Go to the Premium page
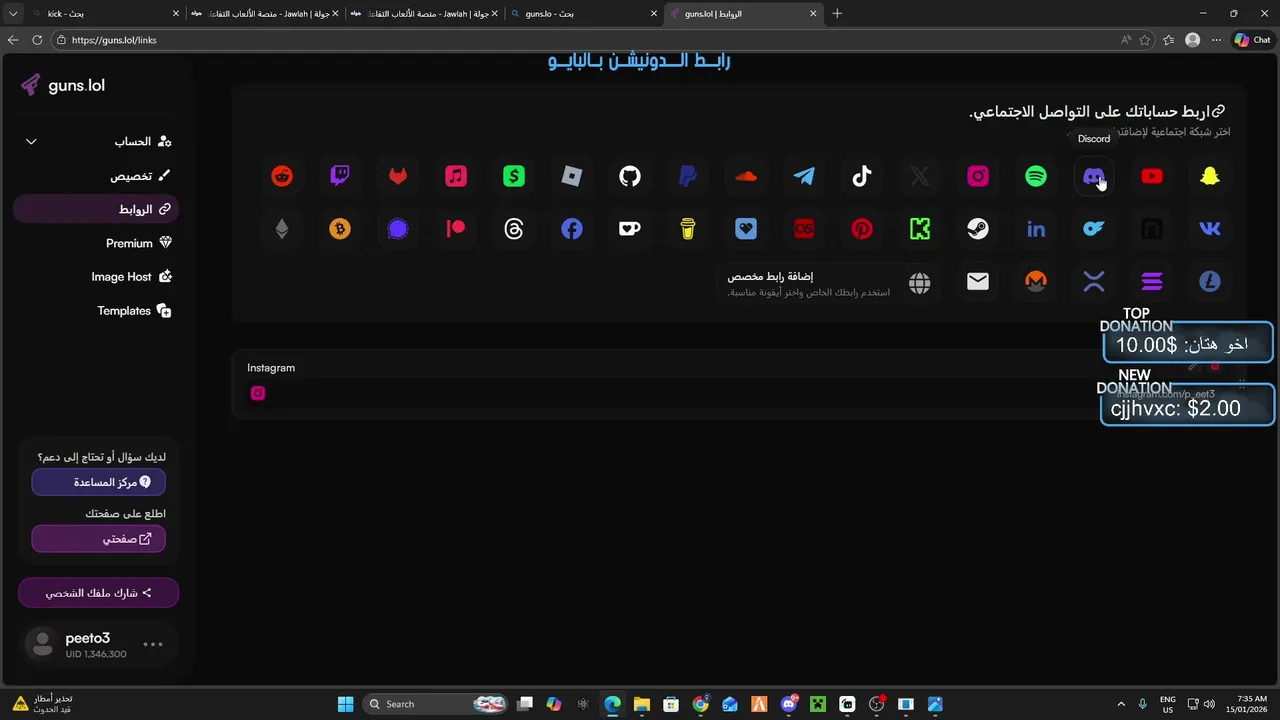The height and width of the screenshot is (720, 1280). 96,243
